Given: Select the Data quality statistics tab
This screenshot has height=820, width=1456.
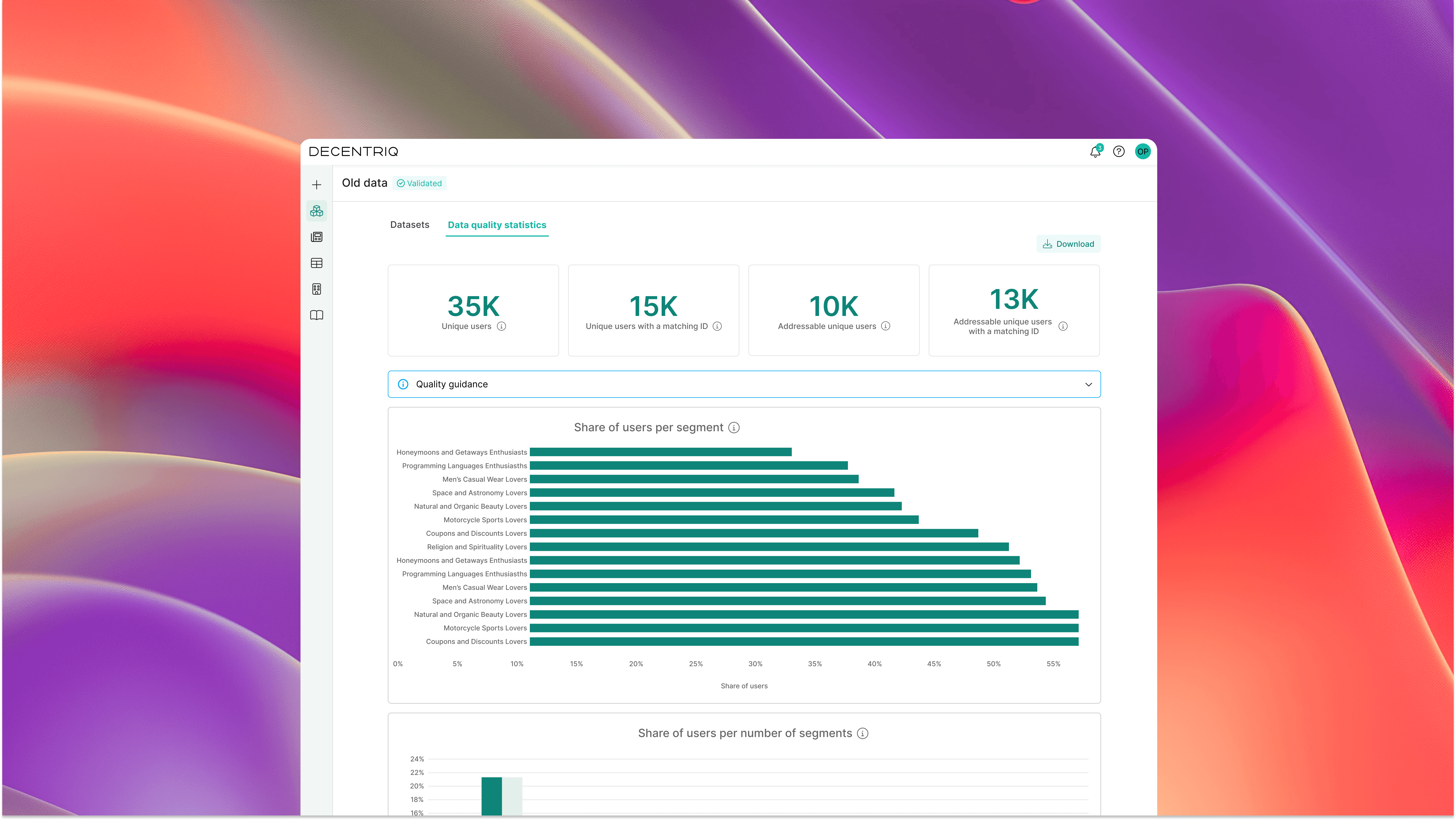Looking at the screenshot, I should (x=497, y=225).
